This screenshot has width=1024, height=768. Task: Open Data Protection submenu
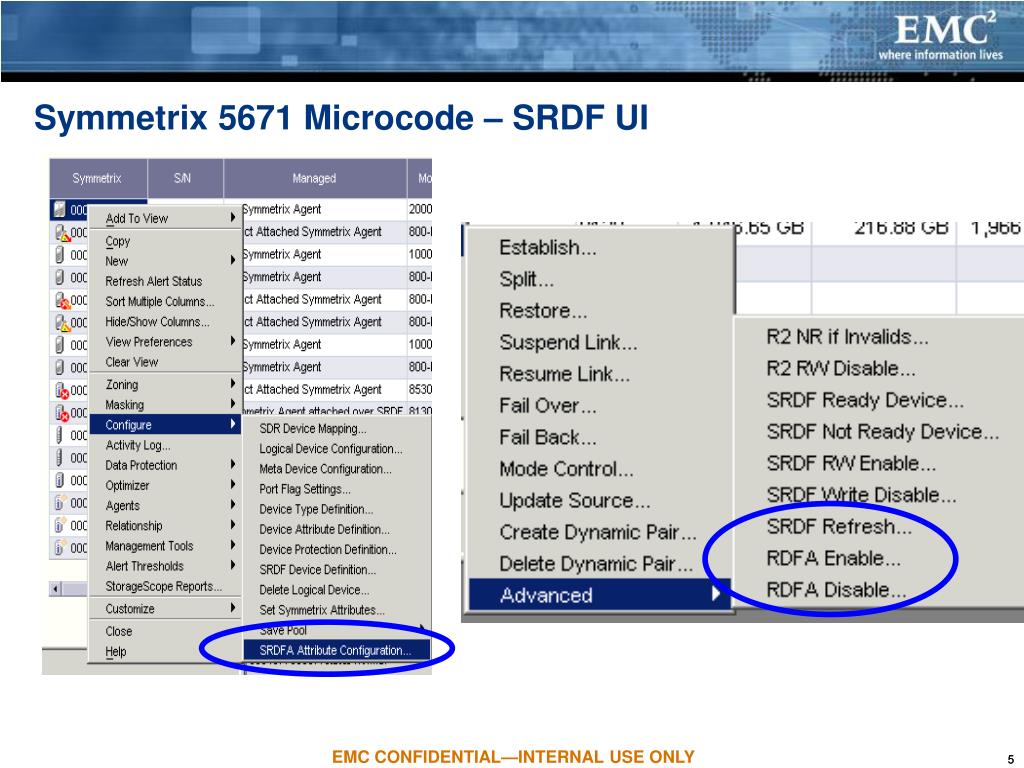pyautogui.click(x=165, y=466)
